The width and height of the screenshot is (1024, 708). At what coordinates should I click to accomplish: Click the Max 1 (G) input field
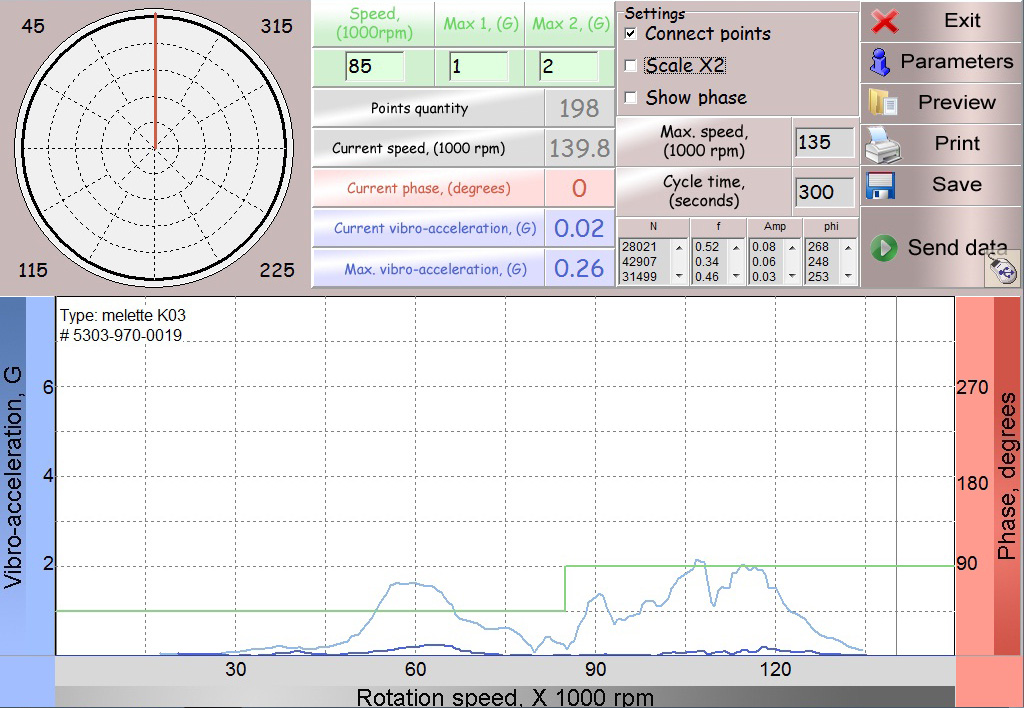[x=478, y=67]
